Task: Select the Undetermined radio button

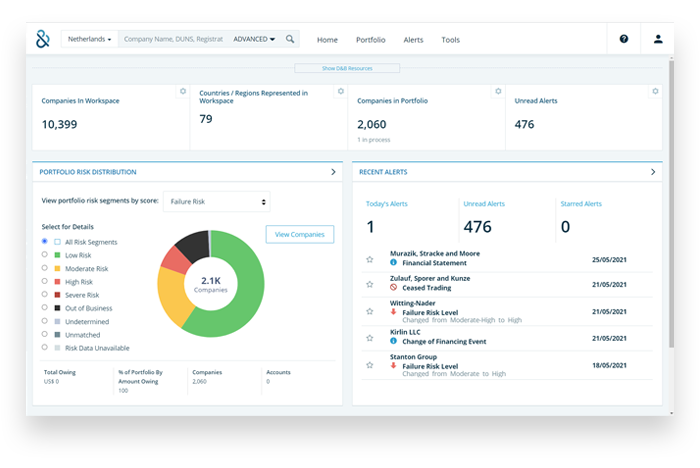Action: tap(45, 321)
